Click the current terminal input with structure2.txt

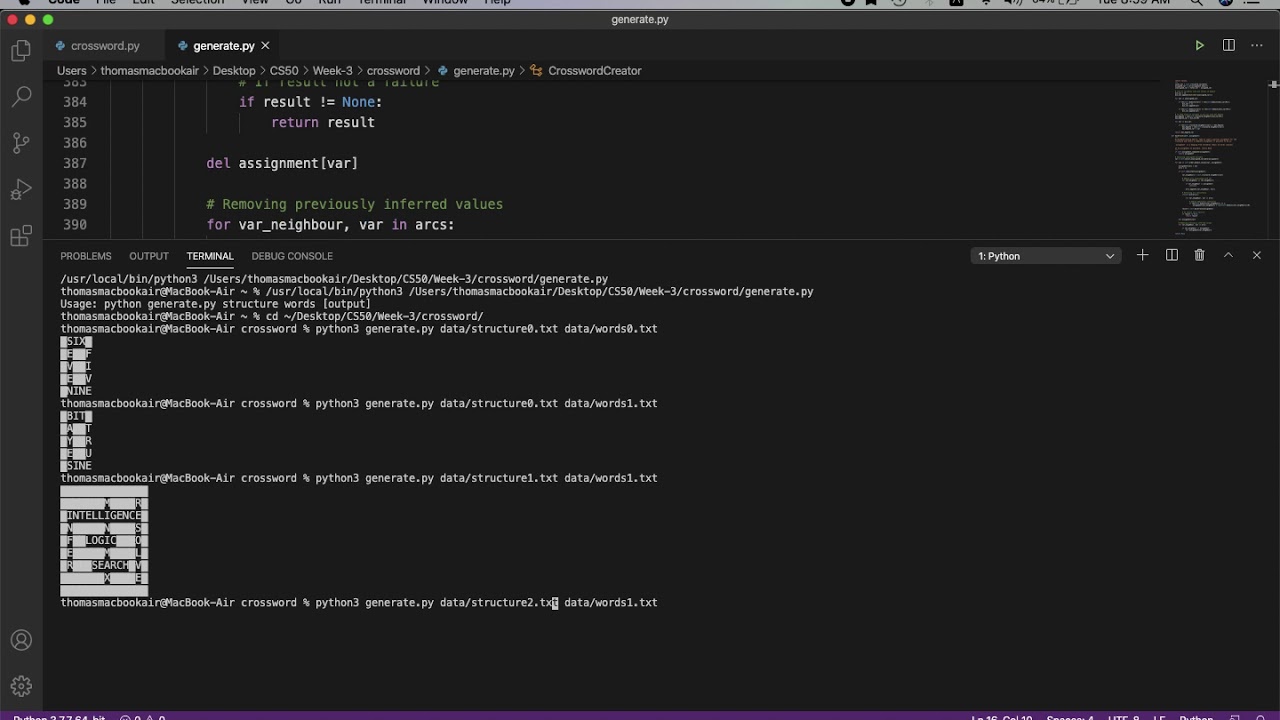[486, 603]
